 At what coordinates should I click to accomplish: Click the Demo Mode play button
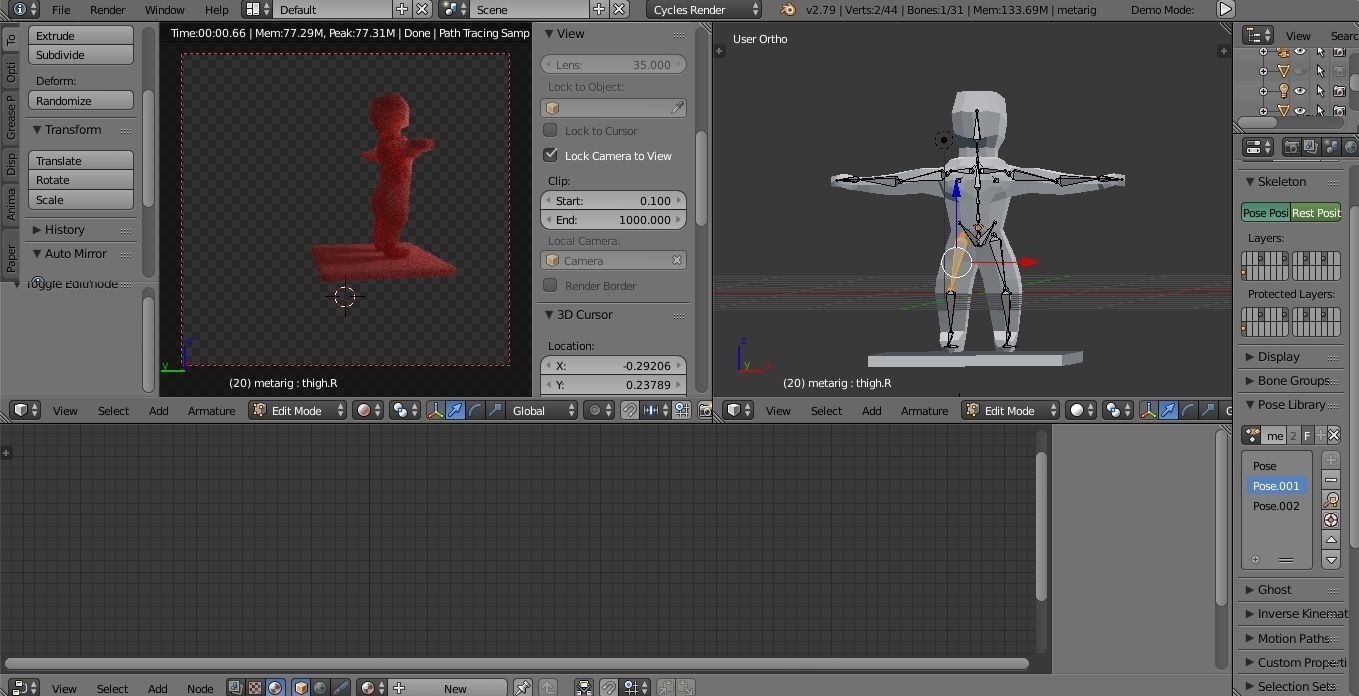click(x=1225, y=9)
